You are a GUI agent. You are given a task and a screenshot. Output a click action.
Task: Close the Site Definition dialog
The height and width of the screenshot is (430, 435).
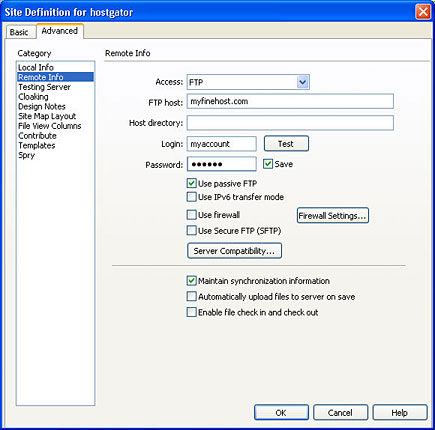423,12
